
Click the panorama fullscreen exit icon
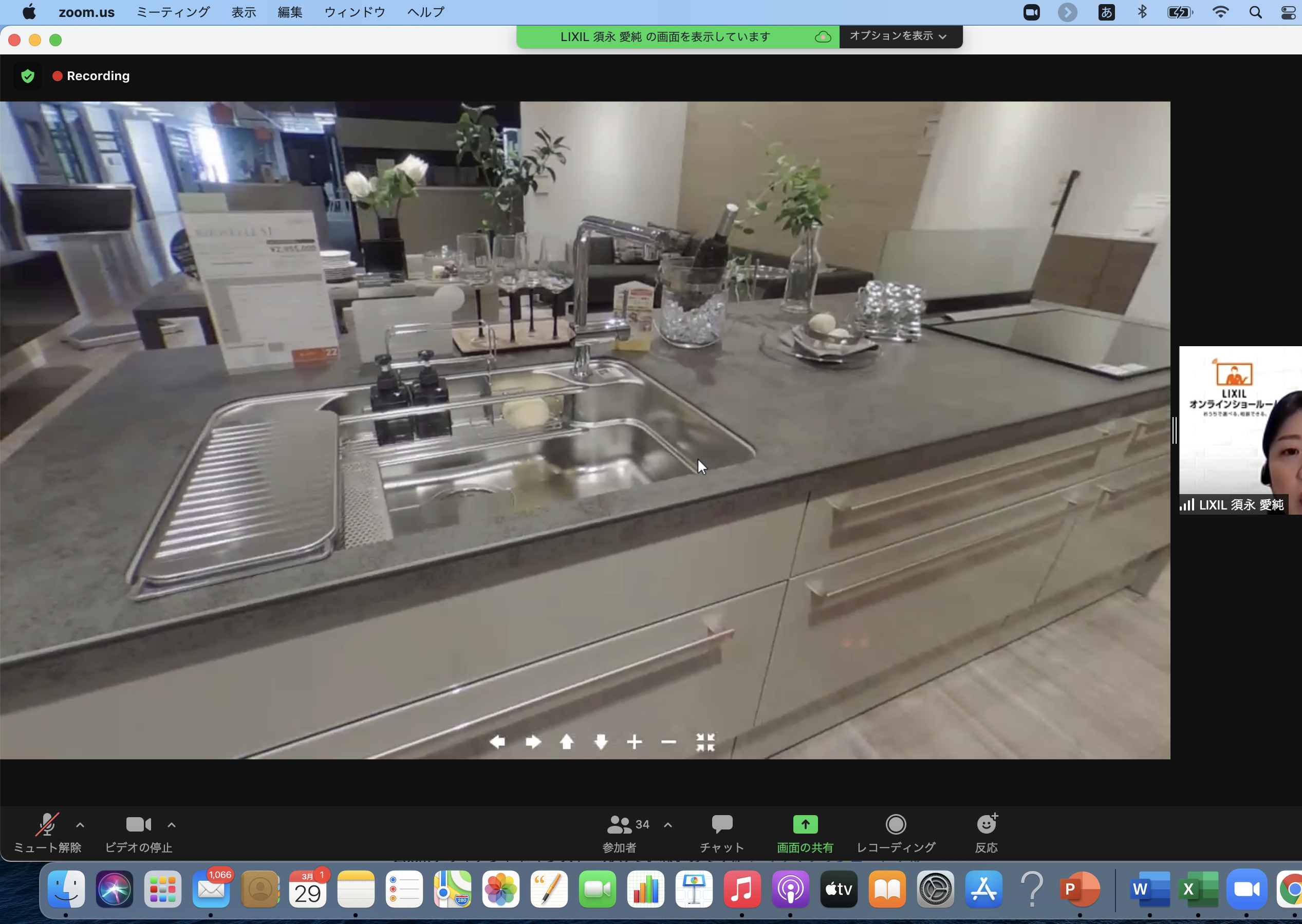705,742
